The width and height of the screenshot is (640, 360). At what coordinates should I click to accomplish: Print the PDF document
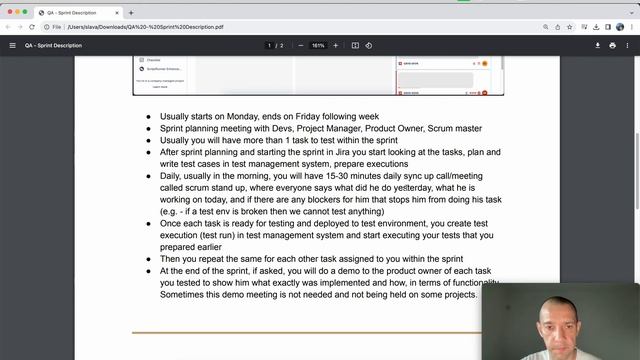pyautogui.click(x=612, y=46)
